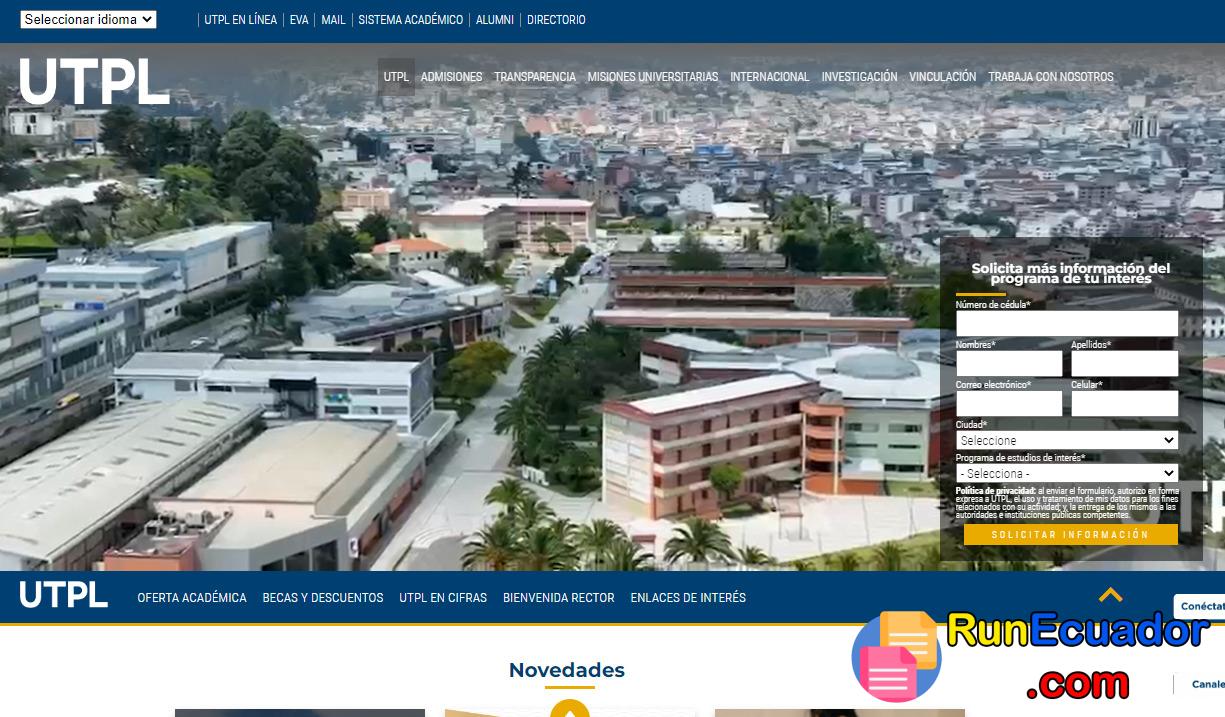
Task: Open the EVA link in the top bar
Action: tap(298, 19)
